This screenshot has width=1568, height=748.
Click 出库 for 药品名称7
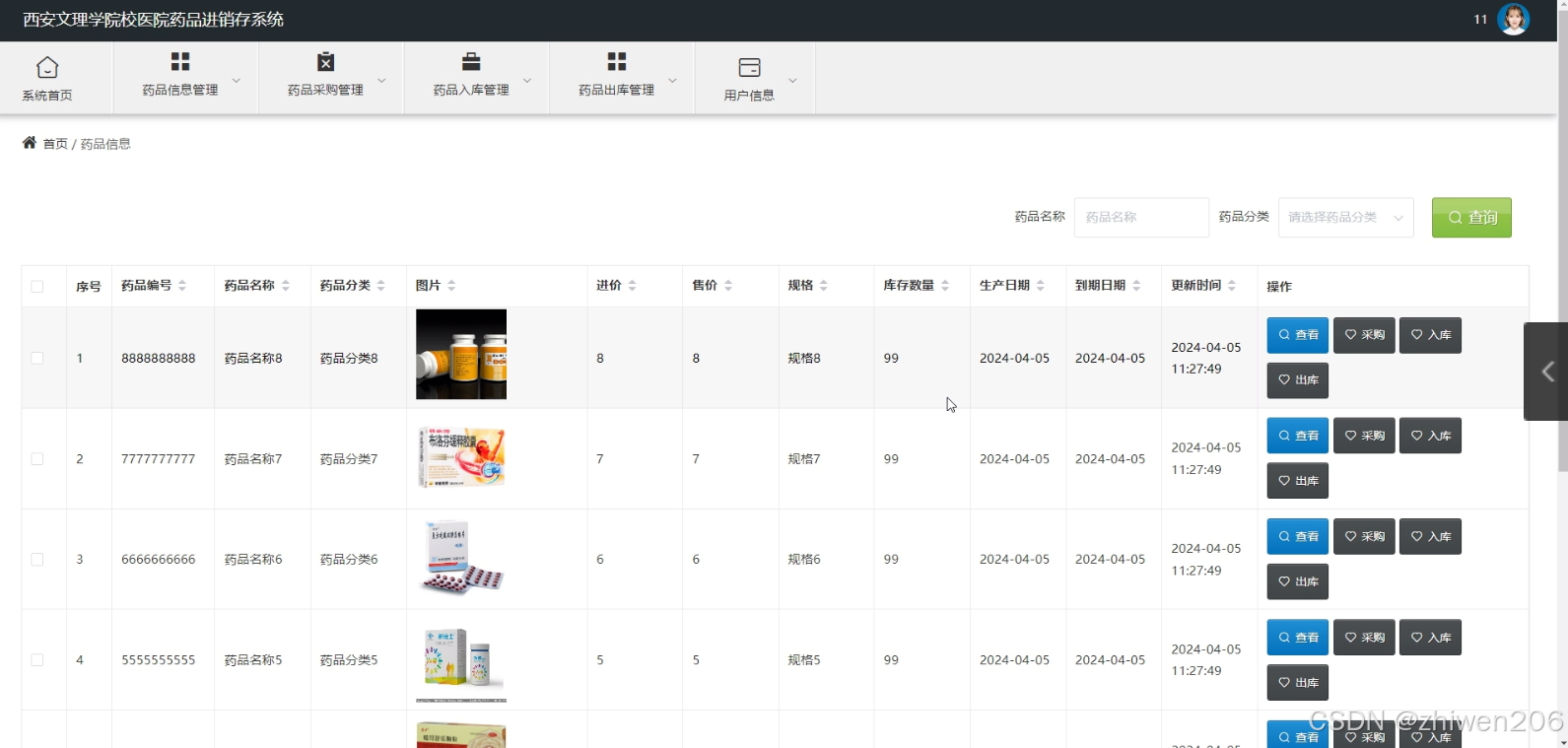coord(1298,481)
